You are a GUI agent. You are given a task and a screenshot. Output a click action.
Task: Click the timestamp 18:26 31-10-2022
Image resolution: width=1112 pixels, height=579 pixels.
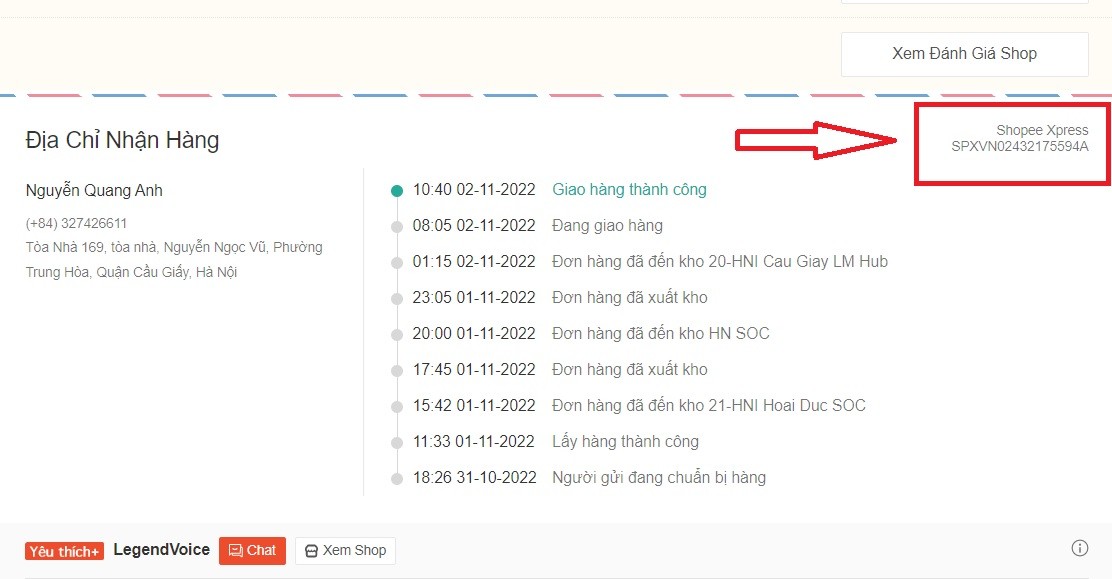[x=474, y=478]
